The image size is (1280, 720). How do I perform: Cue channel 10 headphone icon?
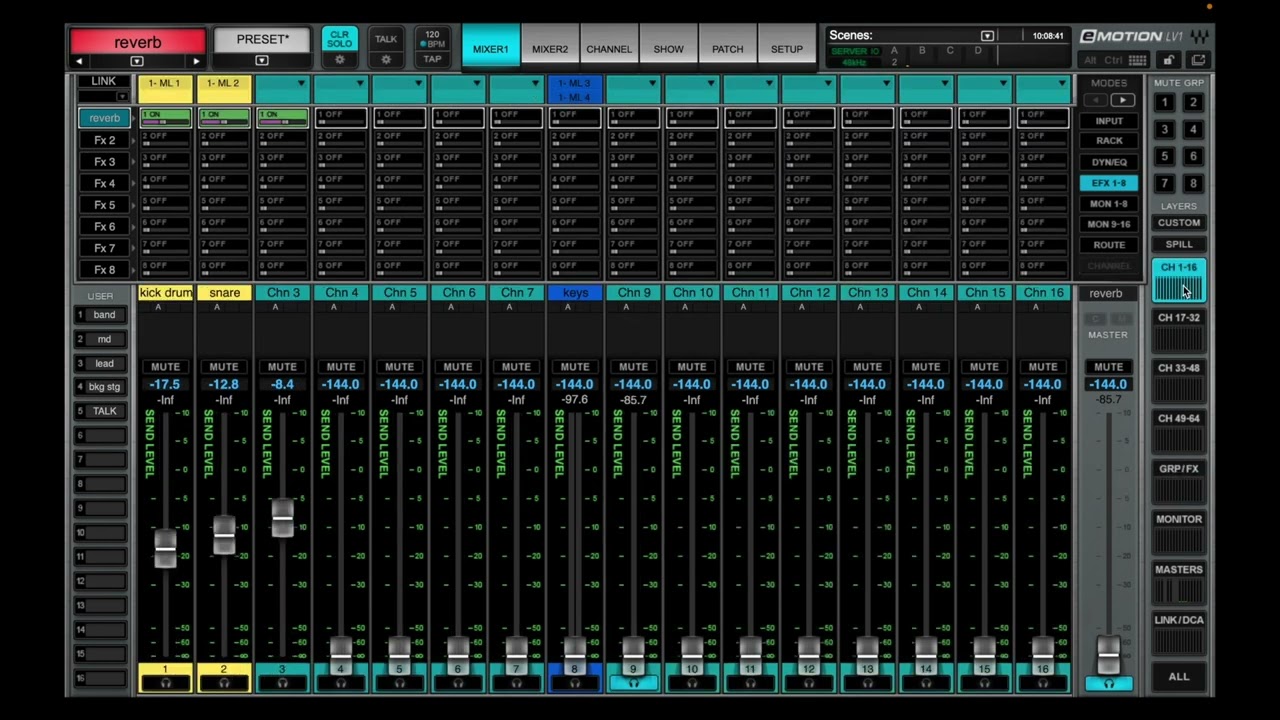click(692, 684)
